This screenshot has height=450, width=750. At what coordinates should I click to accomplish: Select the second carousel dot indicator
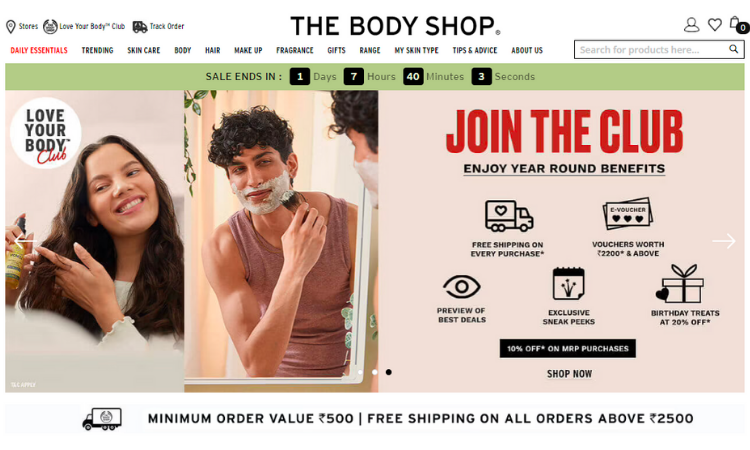click(x=375, y=372)
